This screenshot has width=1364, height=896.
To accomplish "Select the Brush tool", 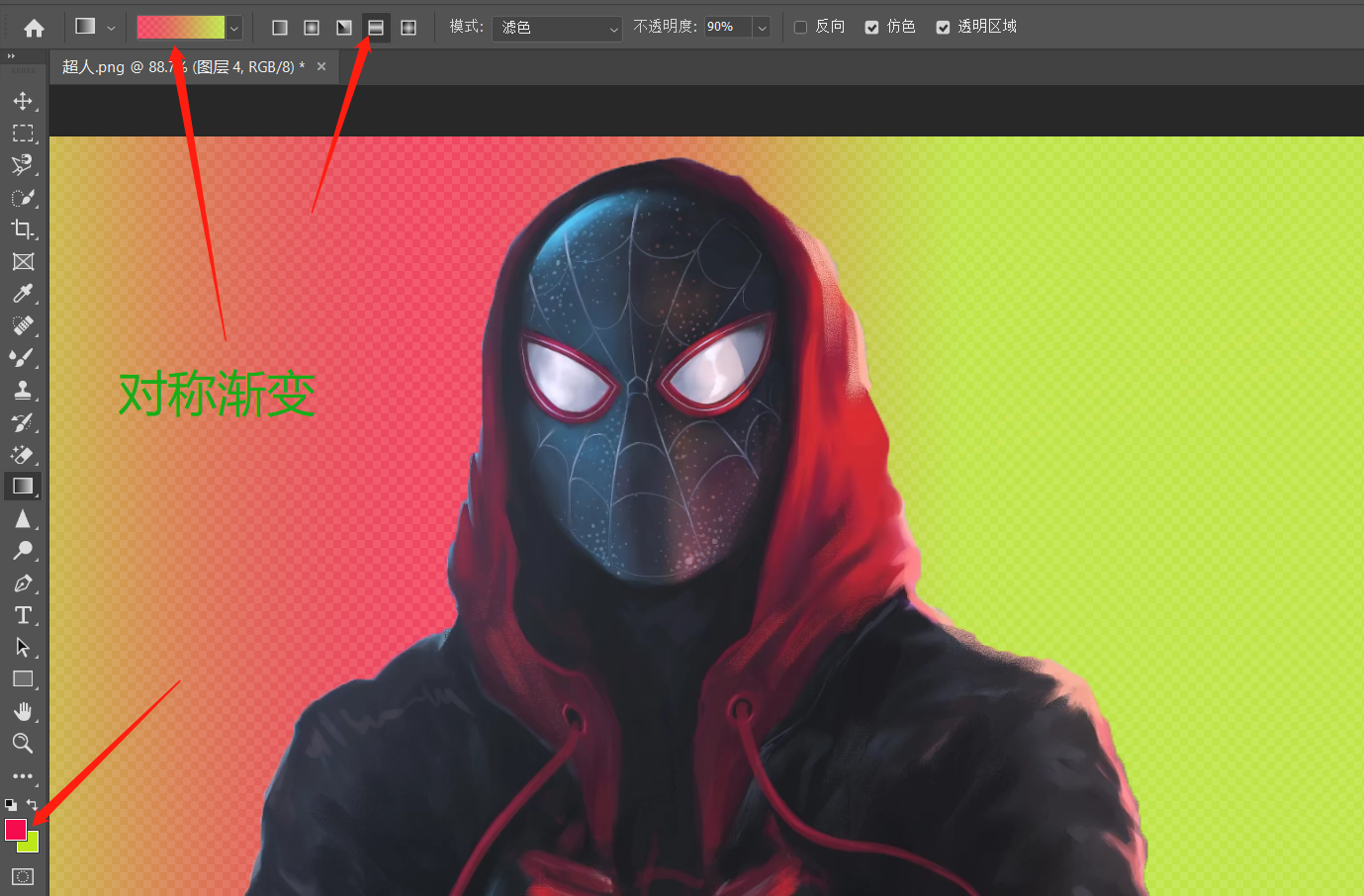I will tap(23, 357).
